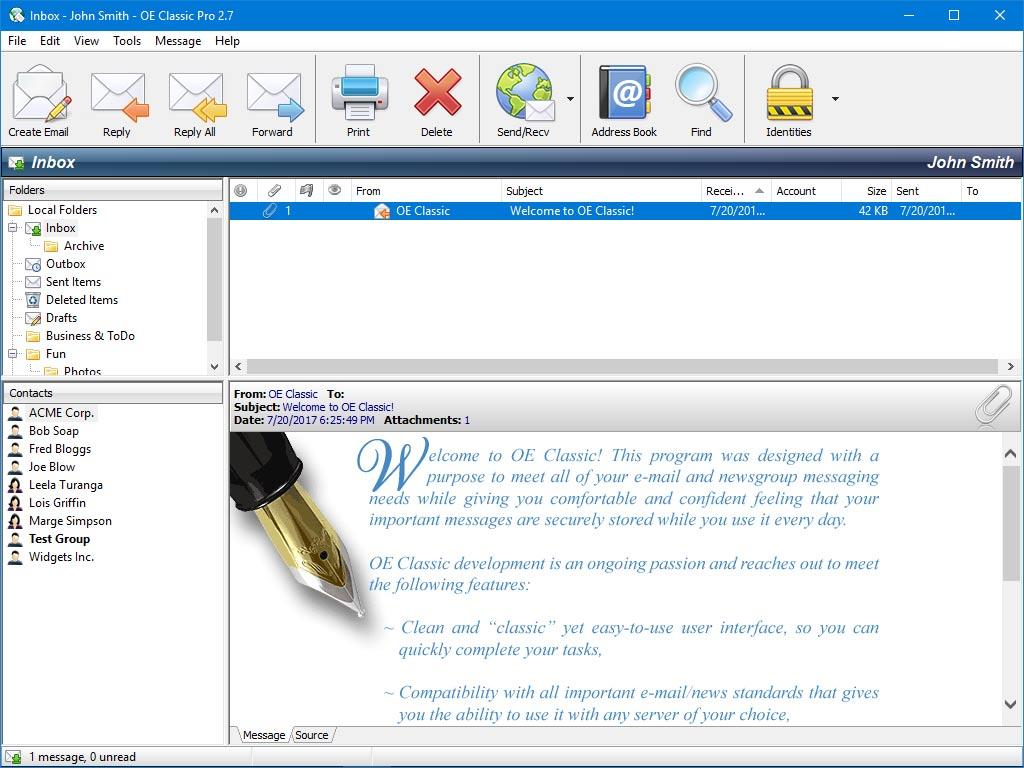Sort messages by Sent column
Image resolution: width=1024 pixels, height=768 pixels.
pos(926,191)
